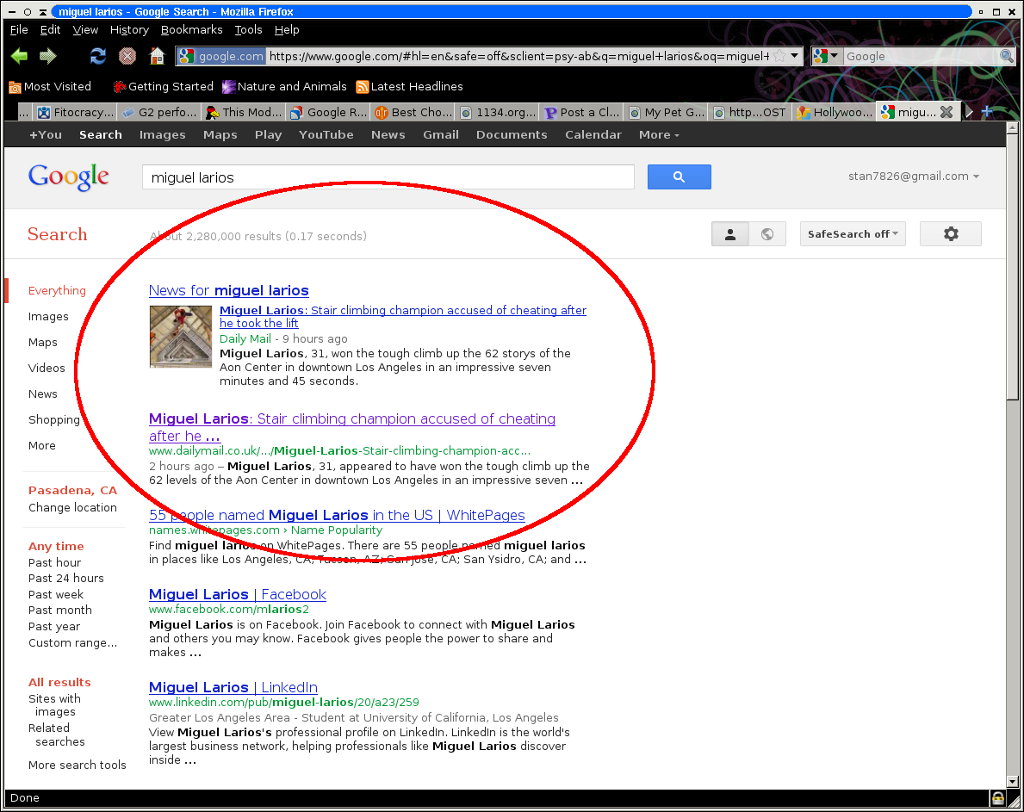This screenshot has height=812, width=1024.
Task: Click the News for miguel larios link
Action: click(x=229, y=291)
